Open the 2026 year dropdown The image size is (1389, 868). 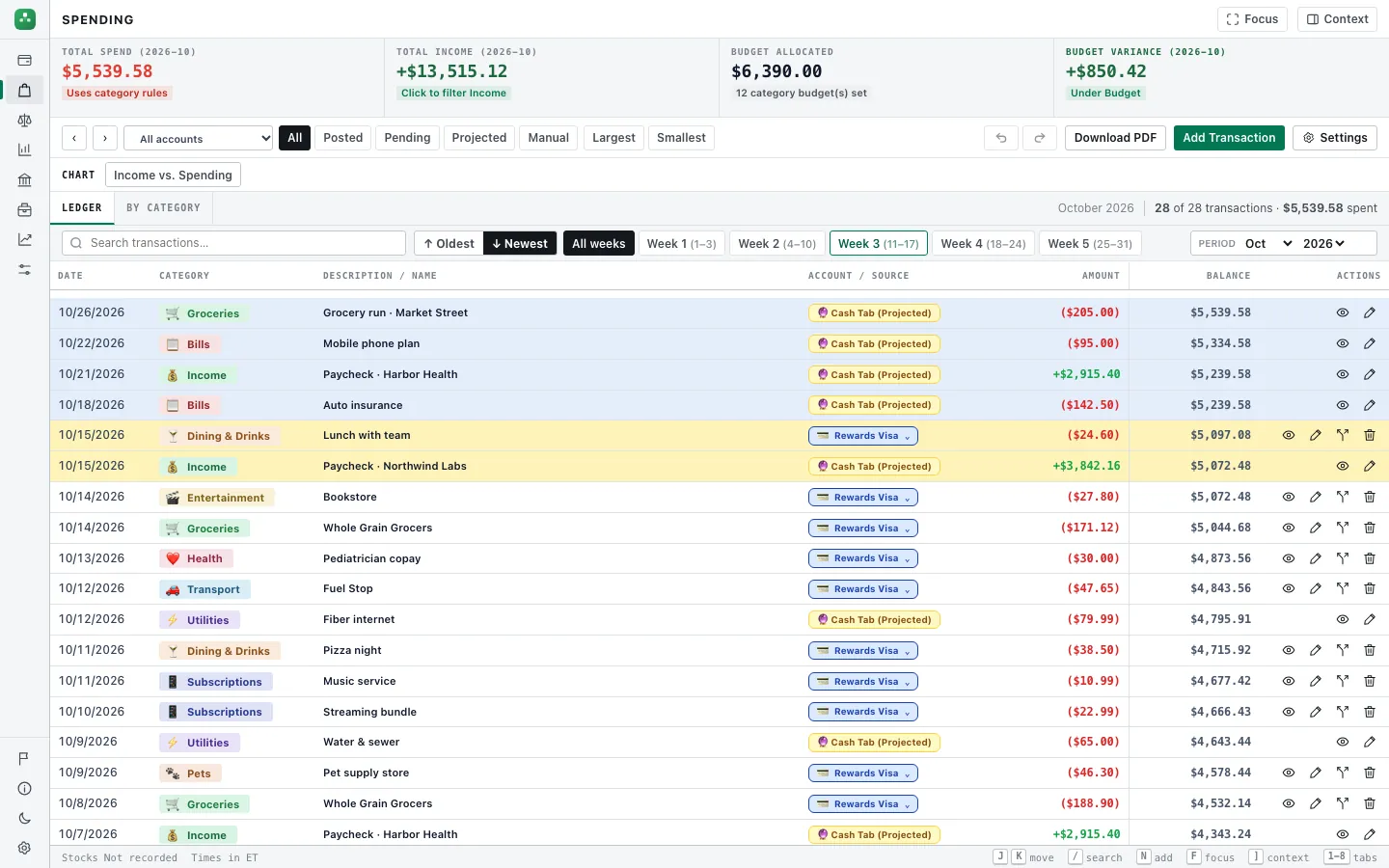(1323, 244)
